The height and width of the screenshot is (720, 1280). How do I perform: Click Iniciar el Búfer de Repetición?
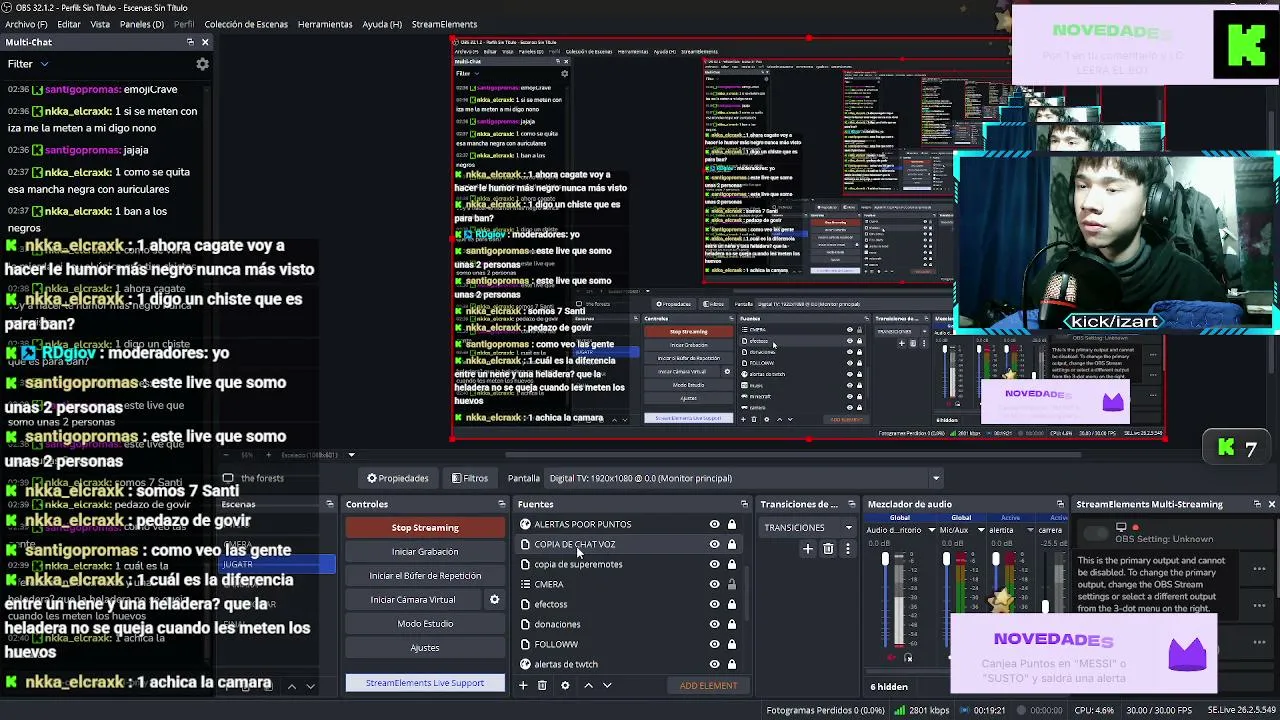tap(425, 576)
